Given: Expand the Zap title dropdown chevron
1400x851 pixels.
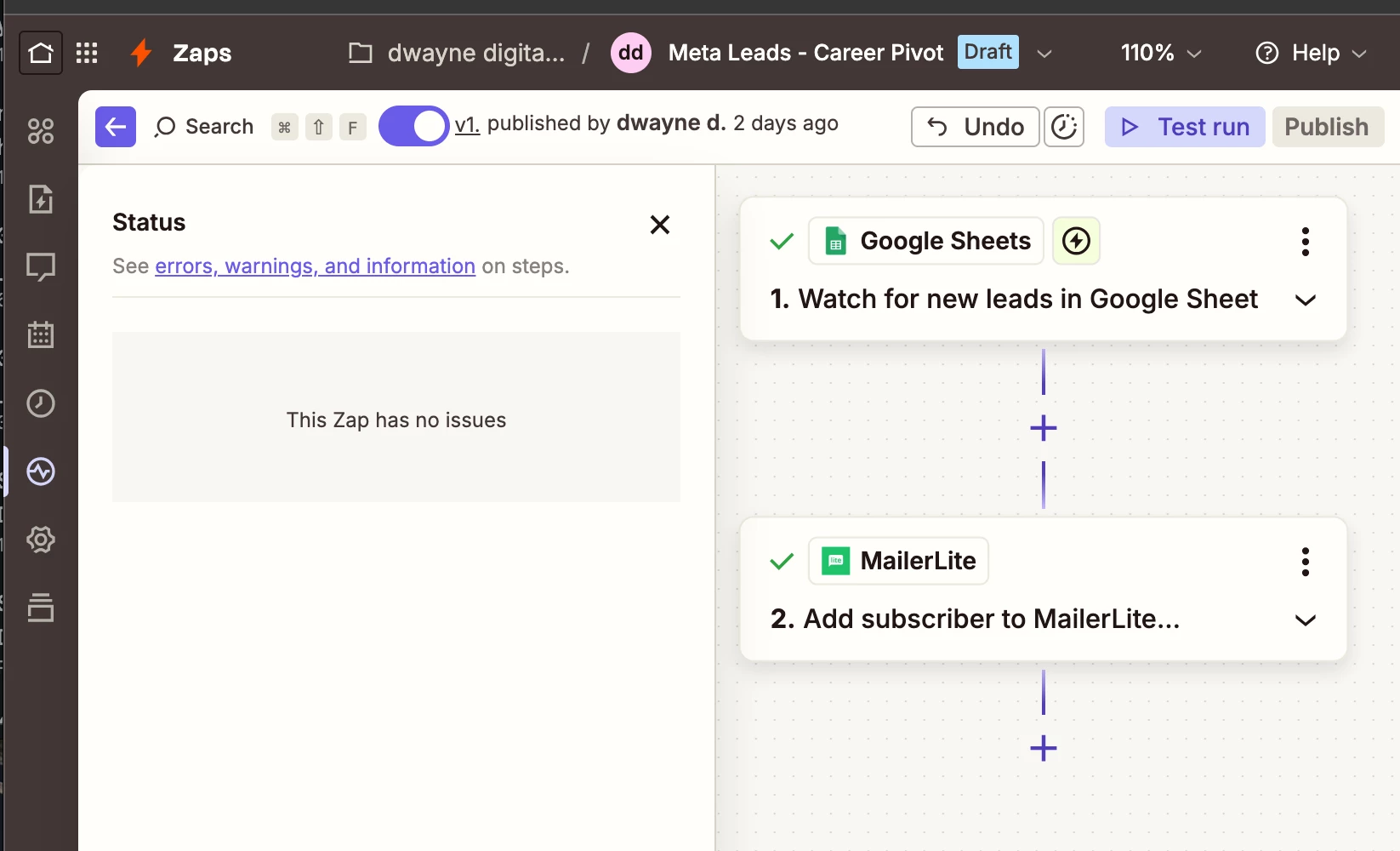Looking at the screenshot, I should 1044,54.
